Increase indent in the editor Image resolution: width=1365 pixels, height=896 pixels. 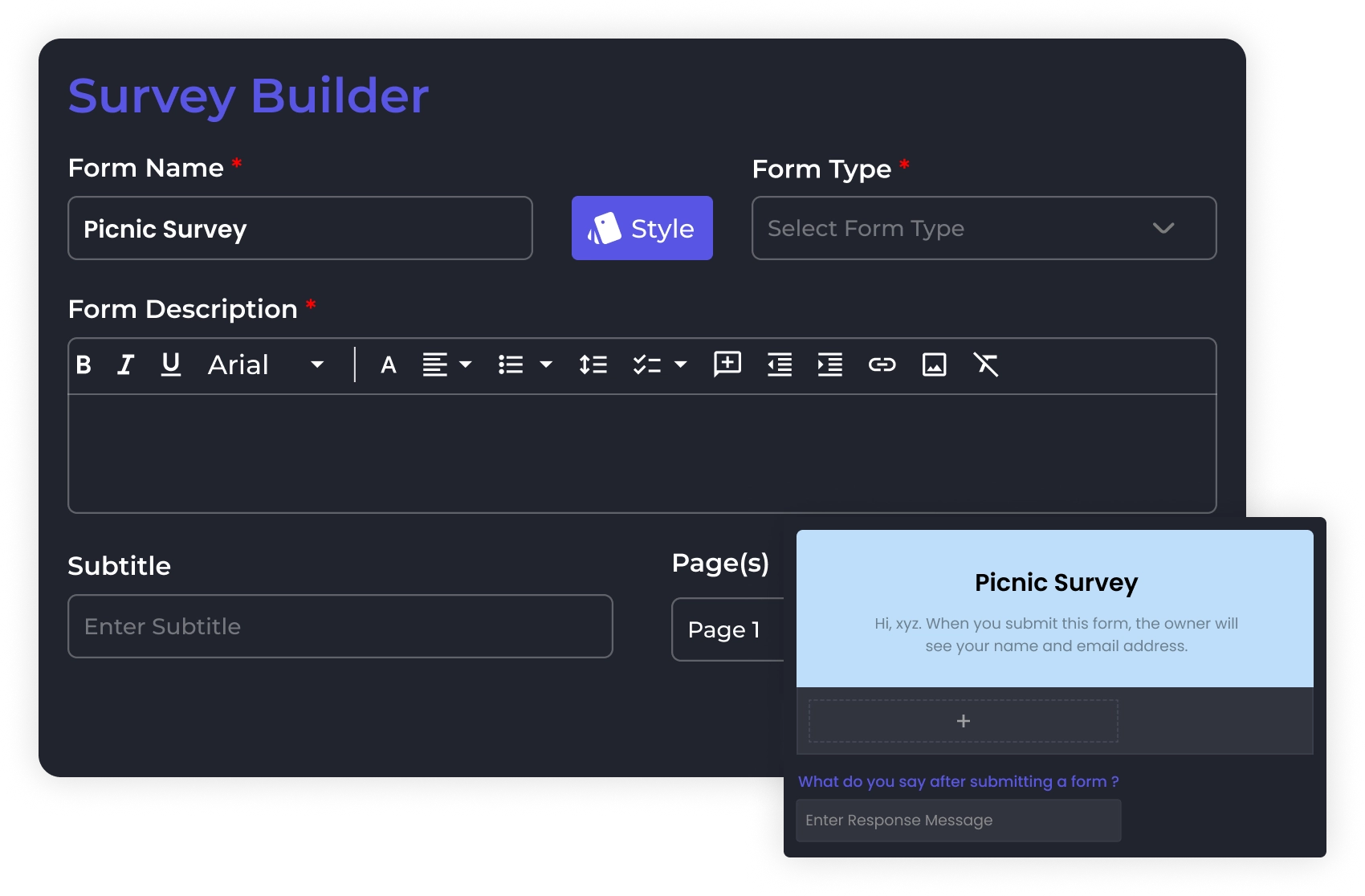(830, 365)
